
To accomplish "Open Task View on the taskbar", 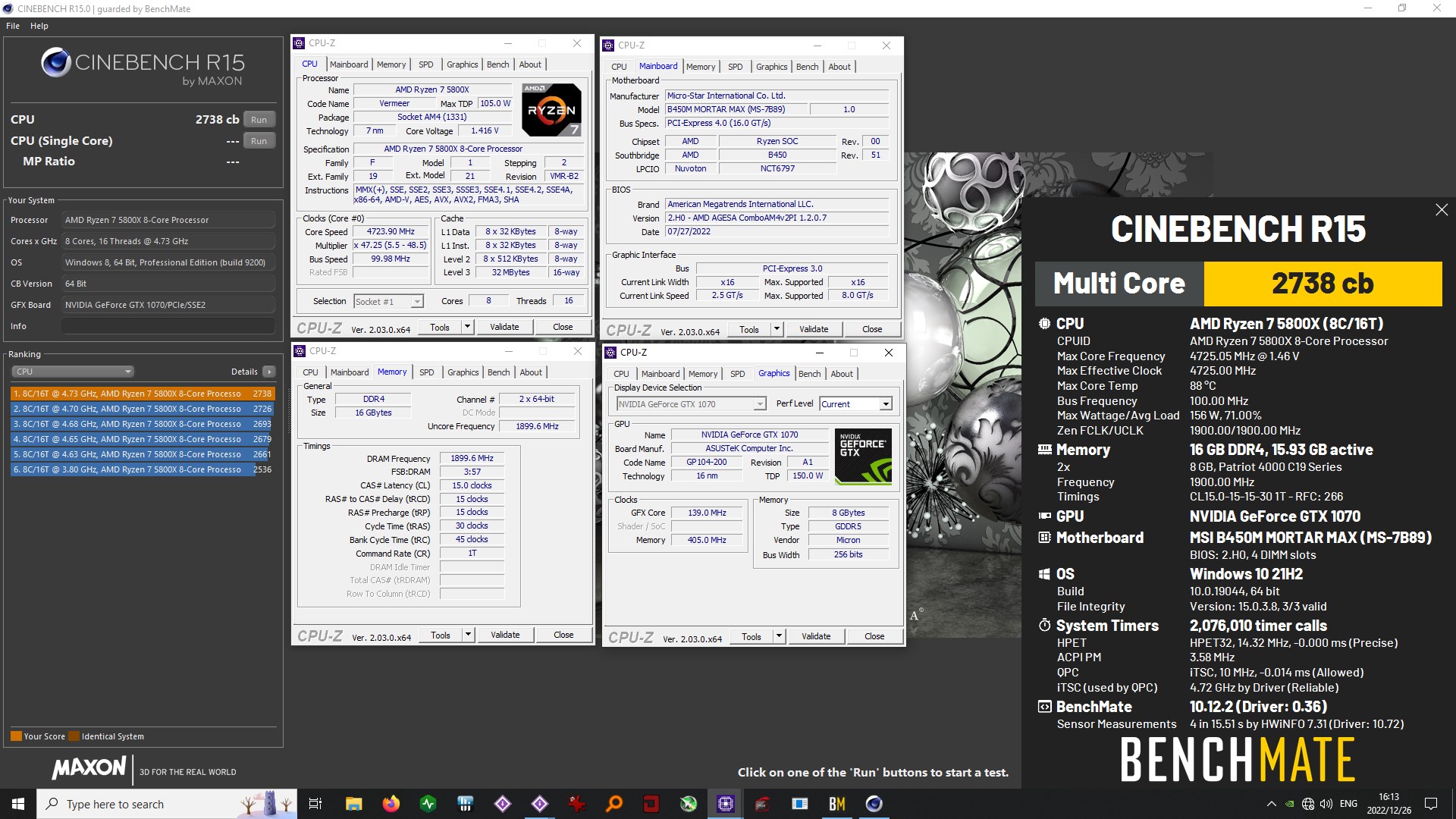I will 315,804.
